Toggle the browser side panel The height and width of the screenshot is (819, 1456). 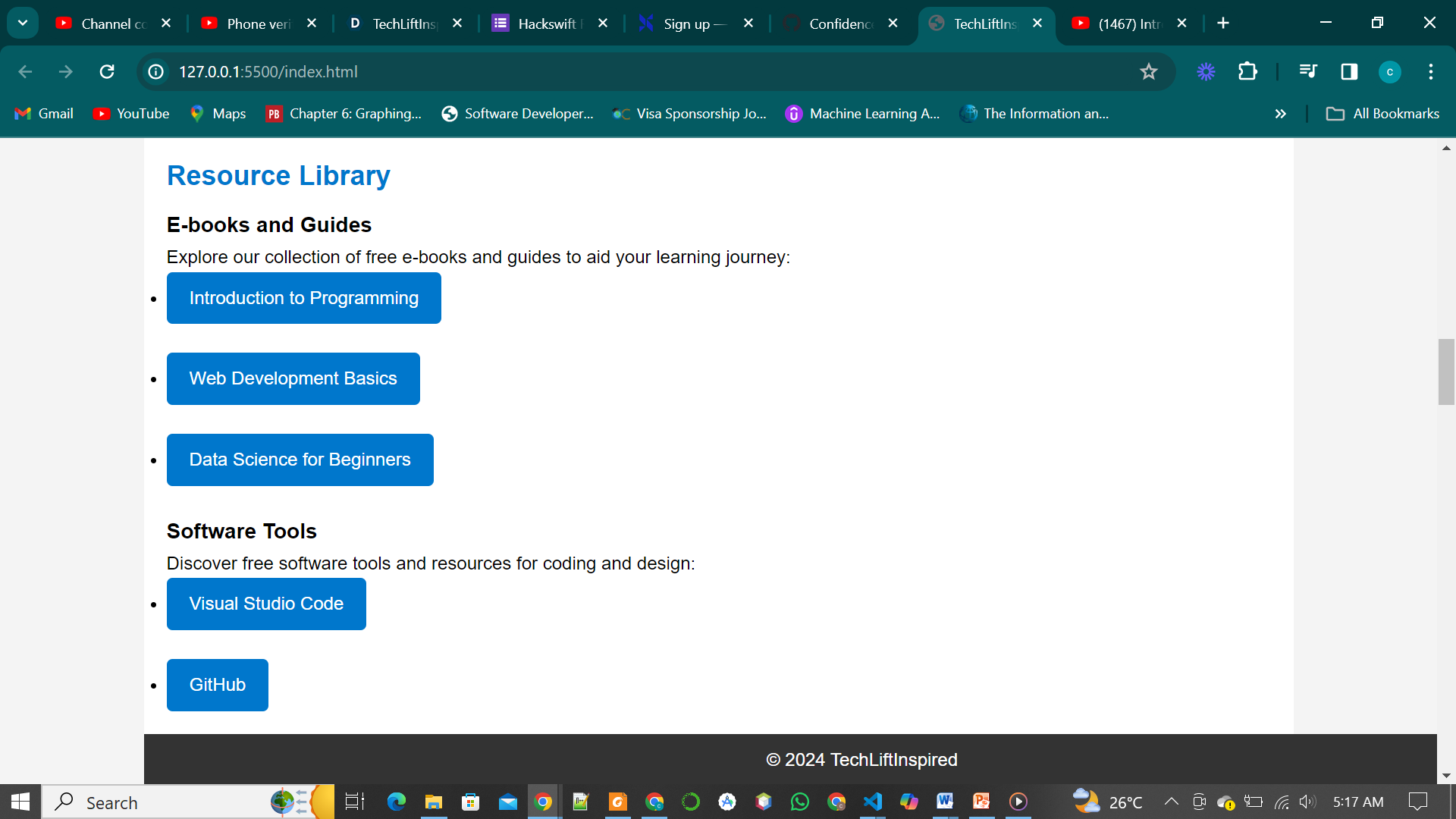[1349, 71]
